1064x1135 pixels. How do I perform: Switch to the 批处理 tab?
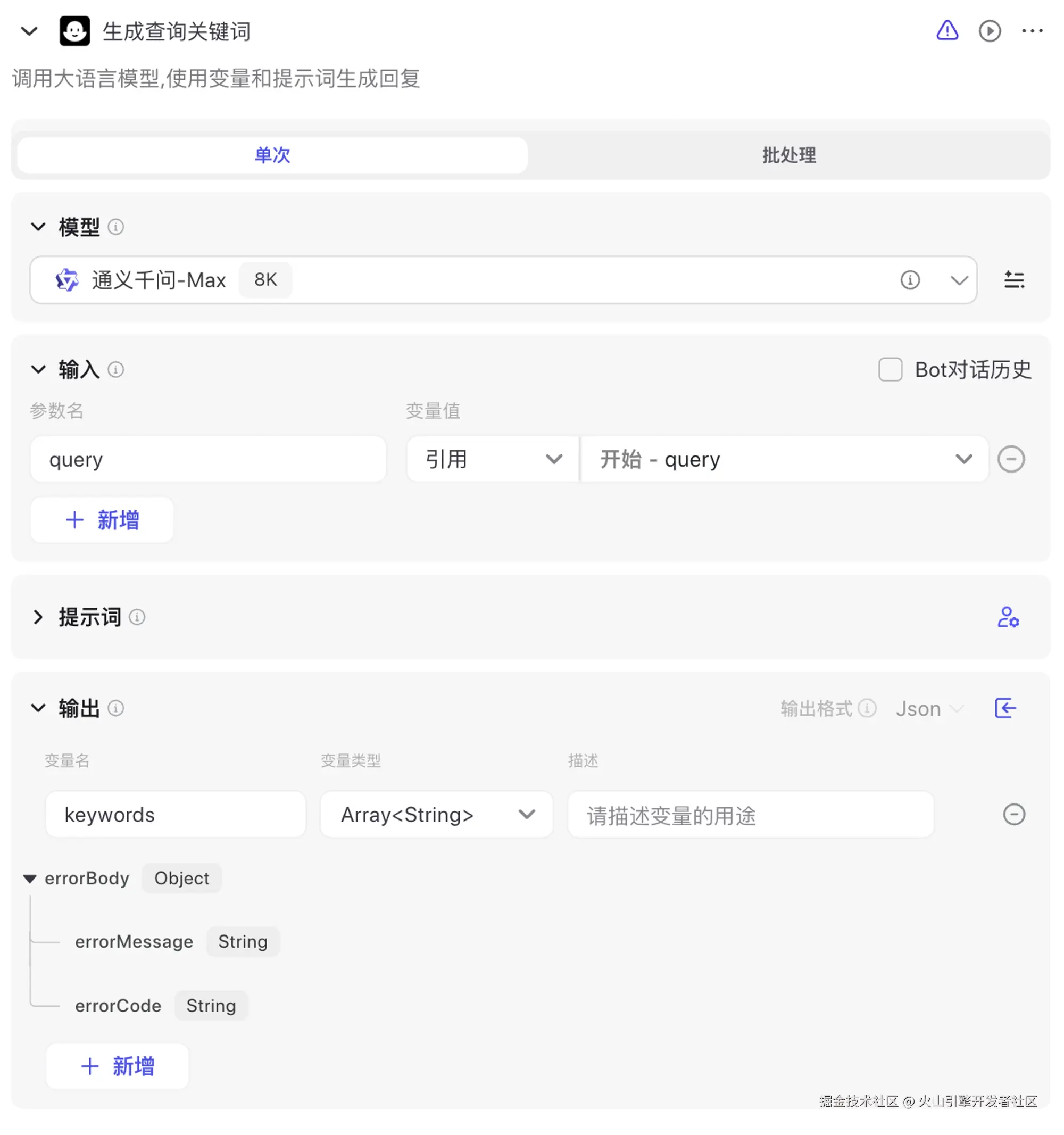[788, 155]
